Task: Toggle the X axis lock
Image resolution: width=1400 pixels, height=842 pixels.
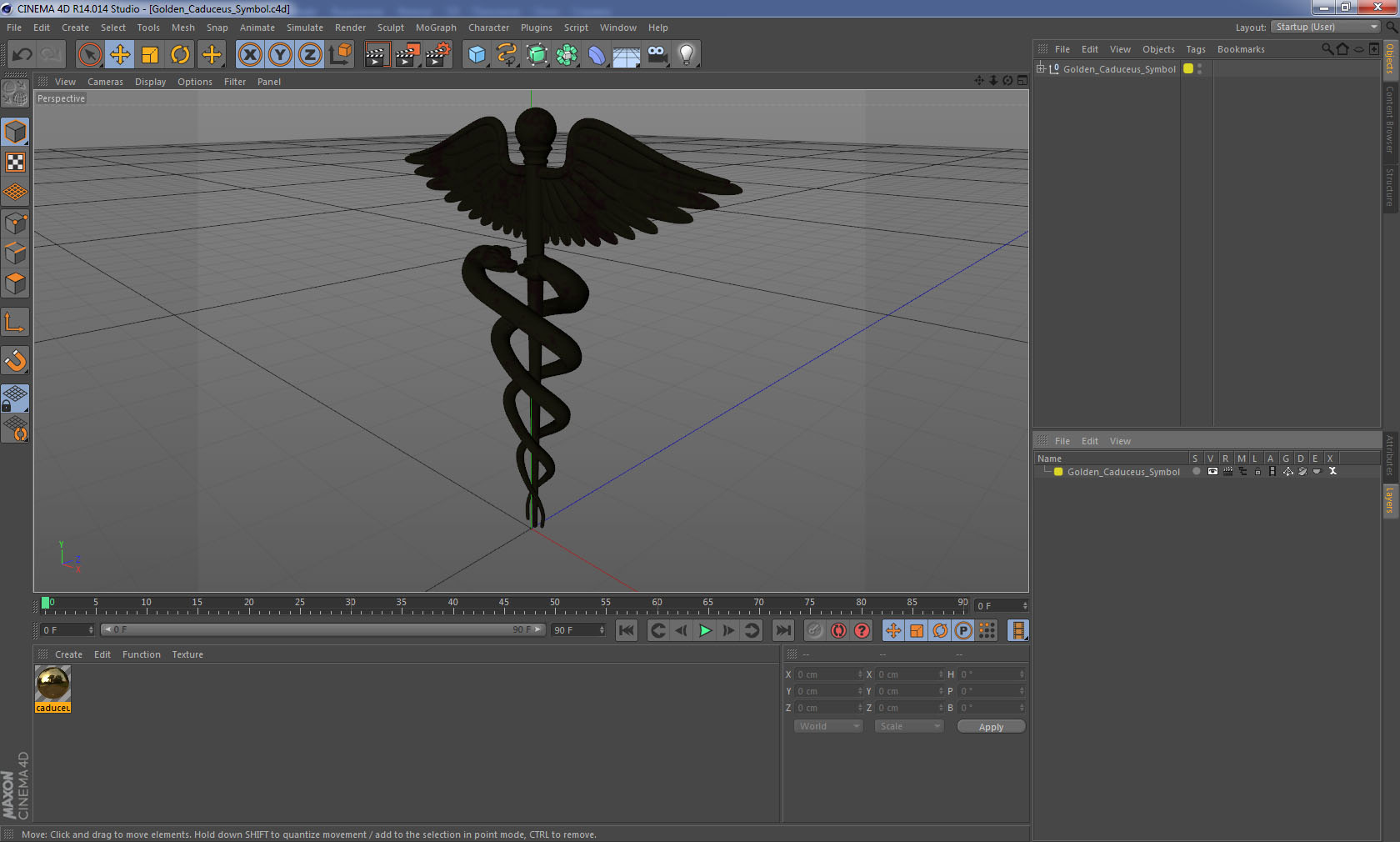Action: (249, 55)
